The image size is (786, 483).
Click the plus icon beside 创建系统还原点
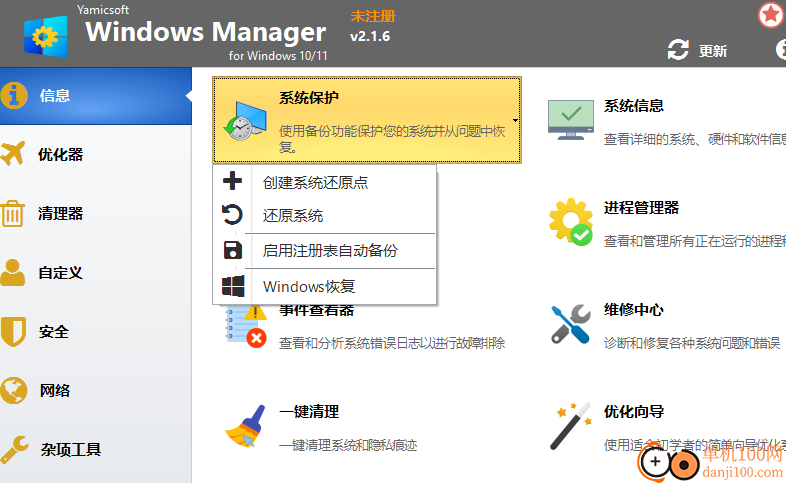pyautogui.click(x=232, y=181)
